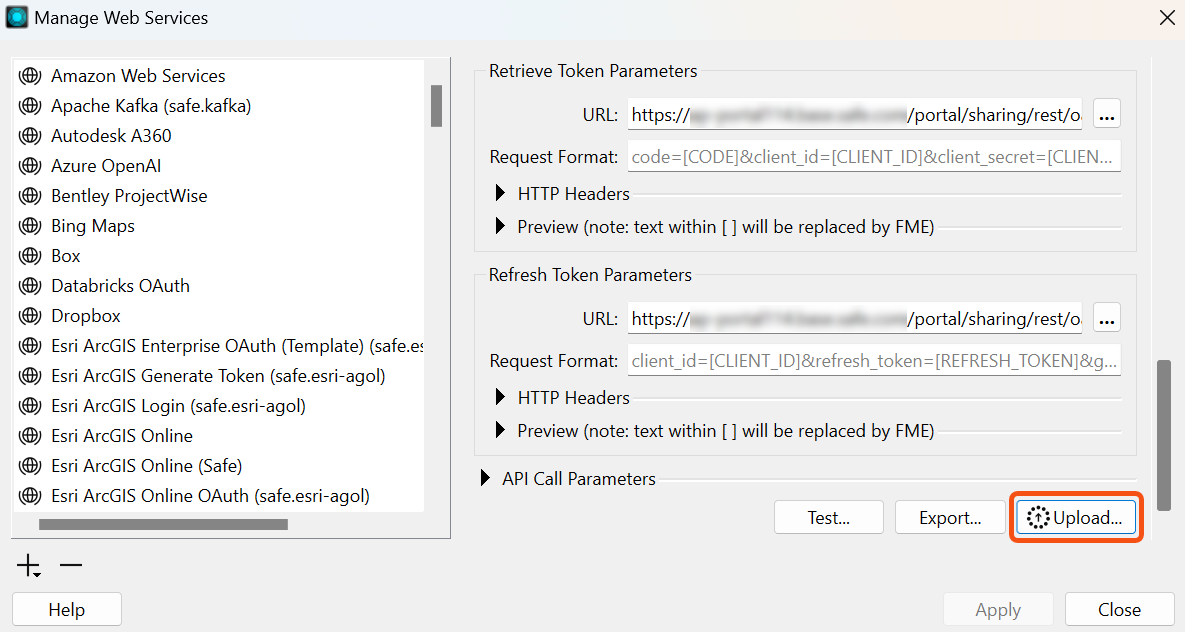This screenshot has height=632, width=1185.
Task: Click the globe icon beside Esri ArcGIS Online (Safe)
Action: tap(30, 466)
